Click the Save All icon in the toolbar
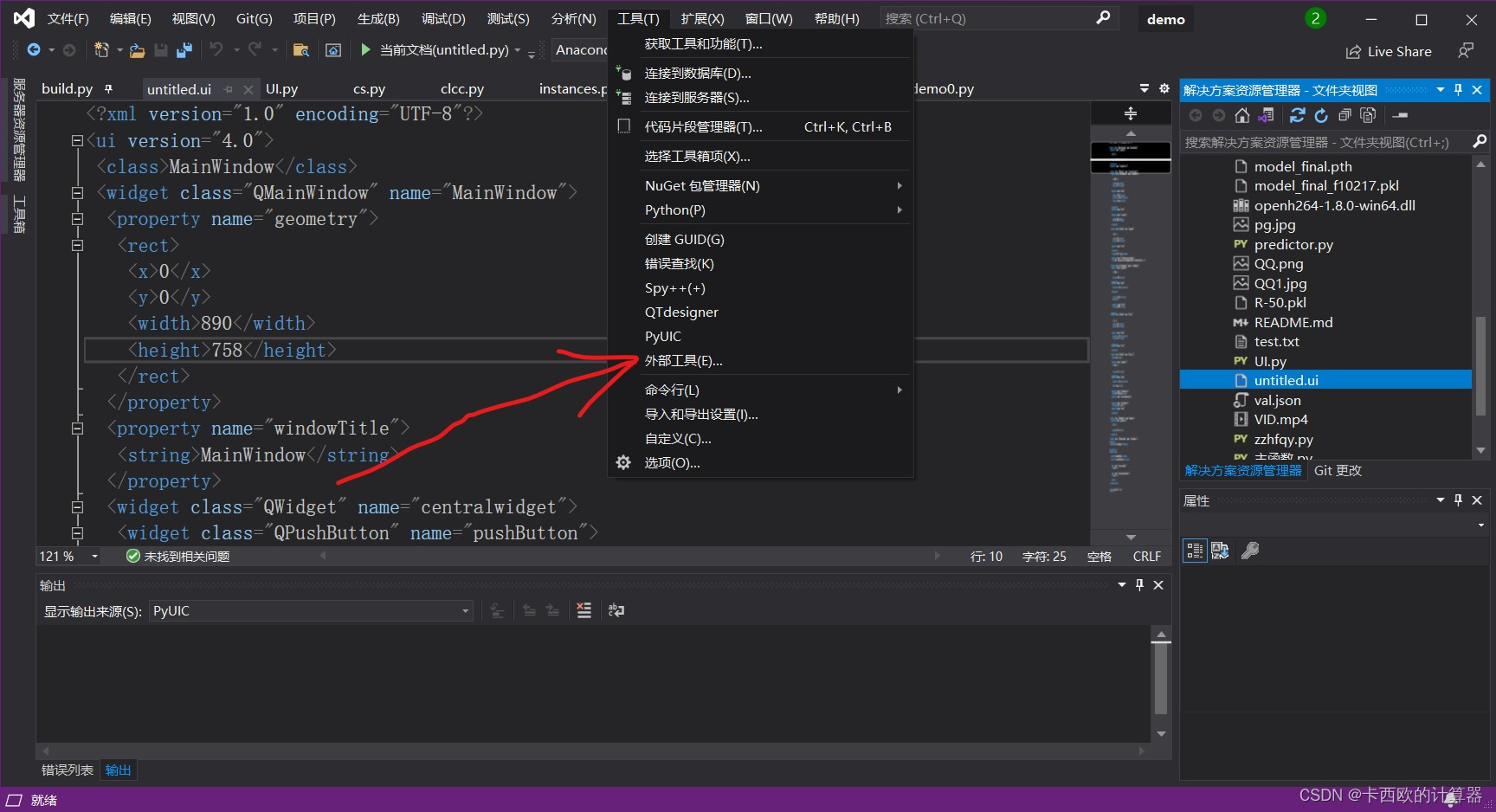1496x812 pixels. pyautogui.click(x=183, y=49)
